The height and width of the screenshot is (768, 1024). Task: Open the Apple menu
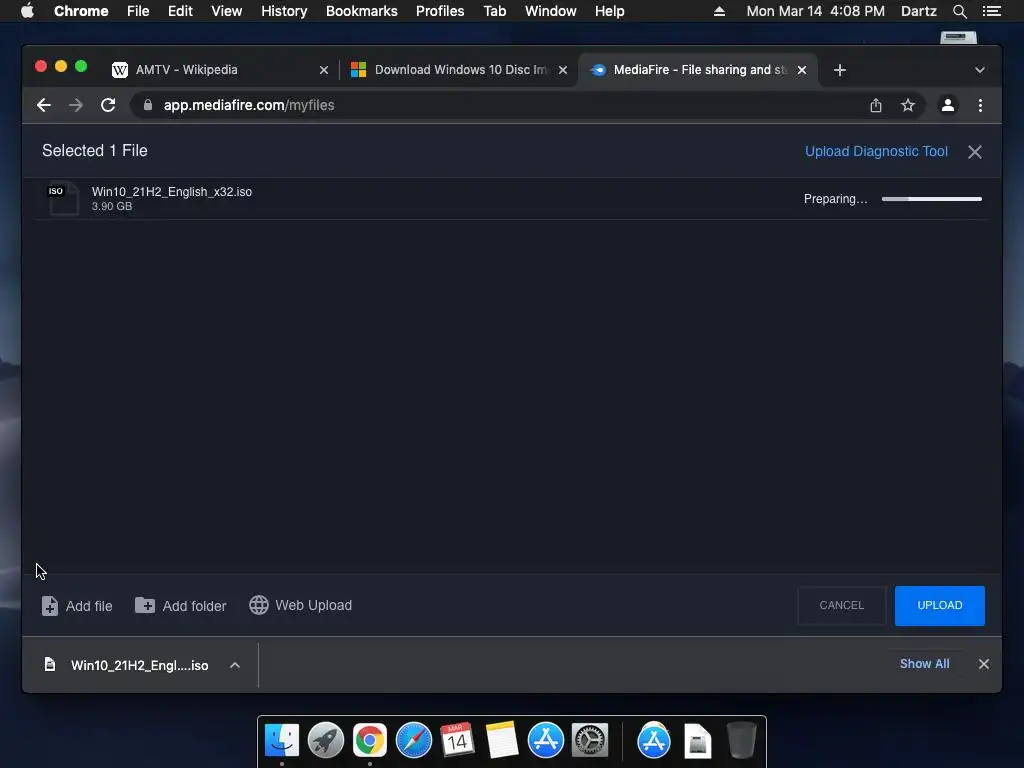27,11
